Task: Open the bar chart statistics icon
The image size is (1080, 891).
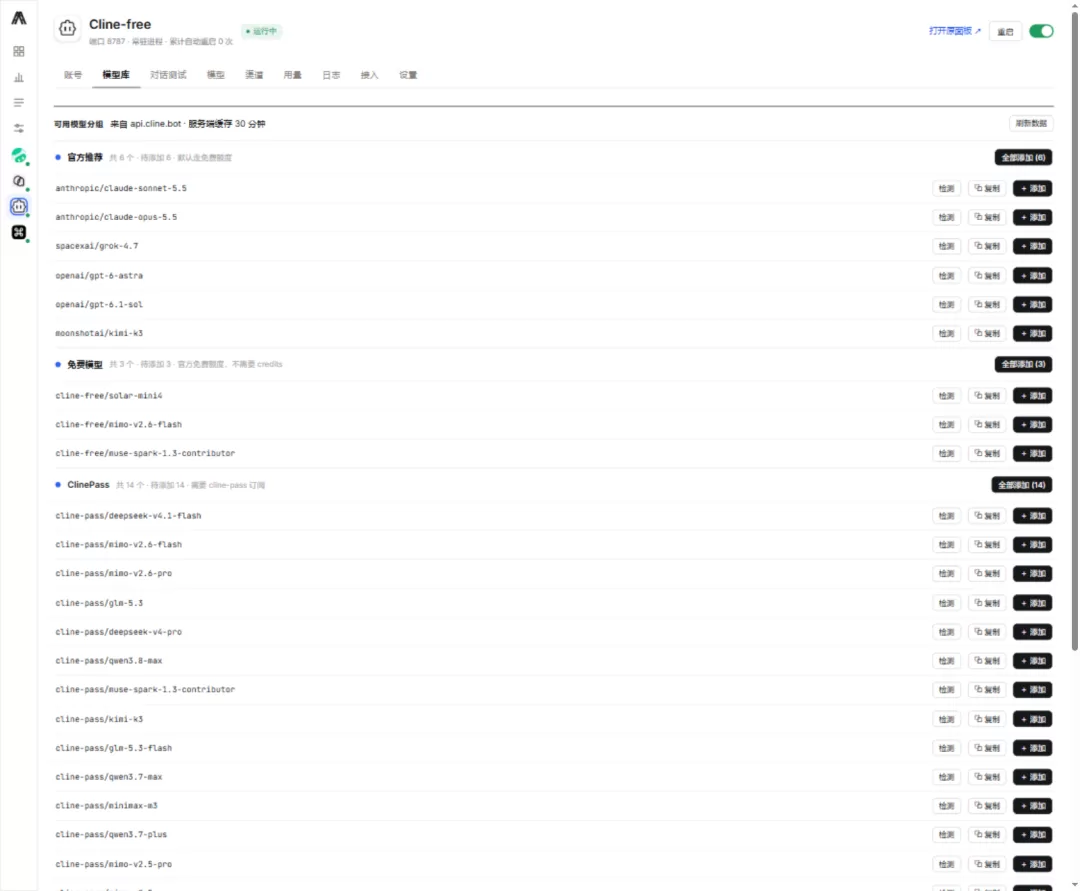Action: pyautogui.click(x=19, y=77)
